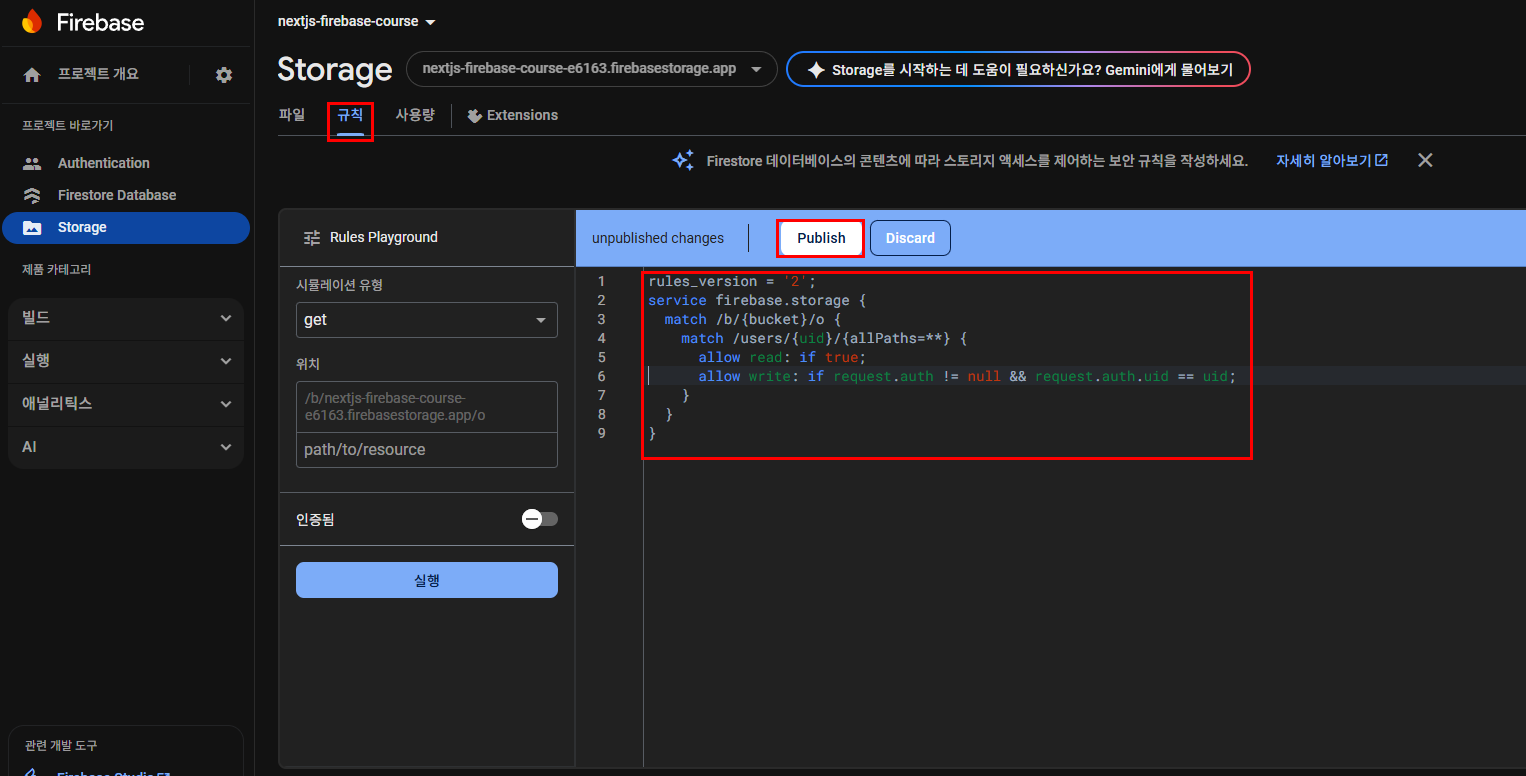
Task: Click the project overview home icon
Action: 32,75
